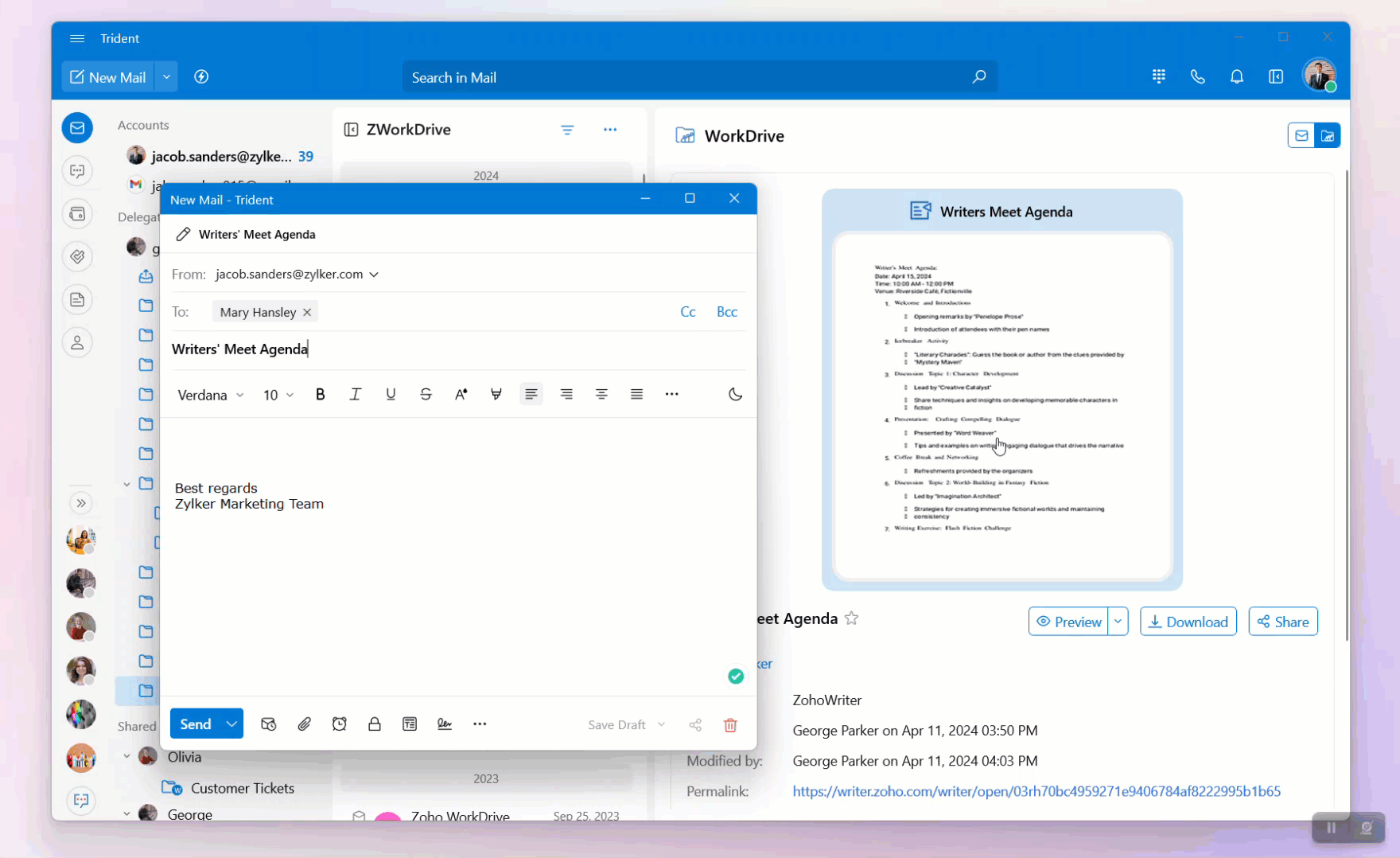Click the share icon beside Save Draft

[695, 724]
